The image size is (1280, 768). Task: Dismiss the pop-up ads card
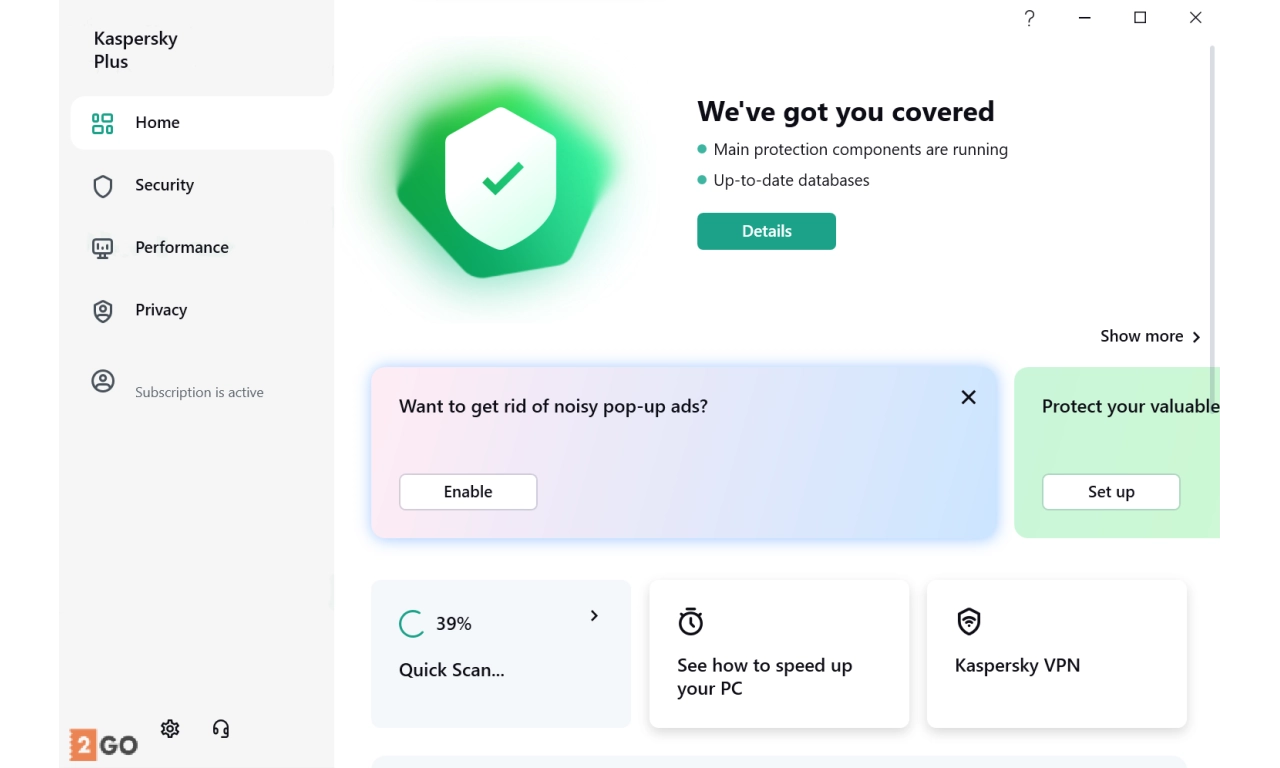[x=968, y=397]
